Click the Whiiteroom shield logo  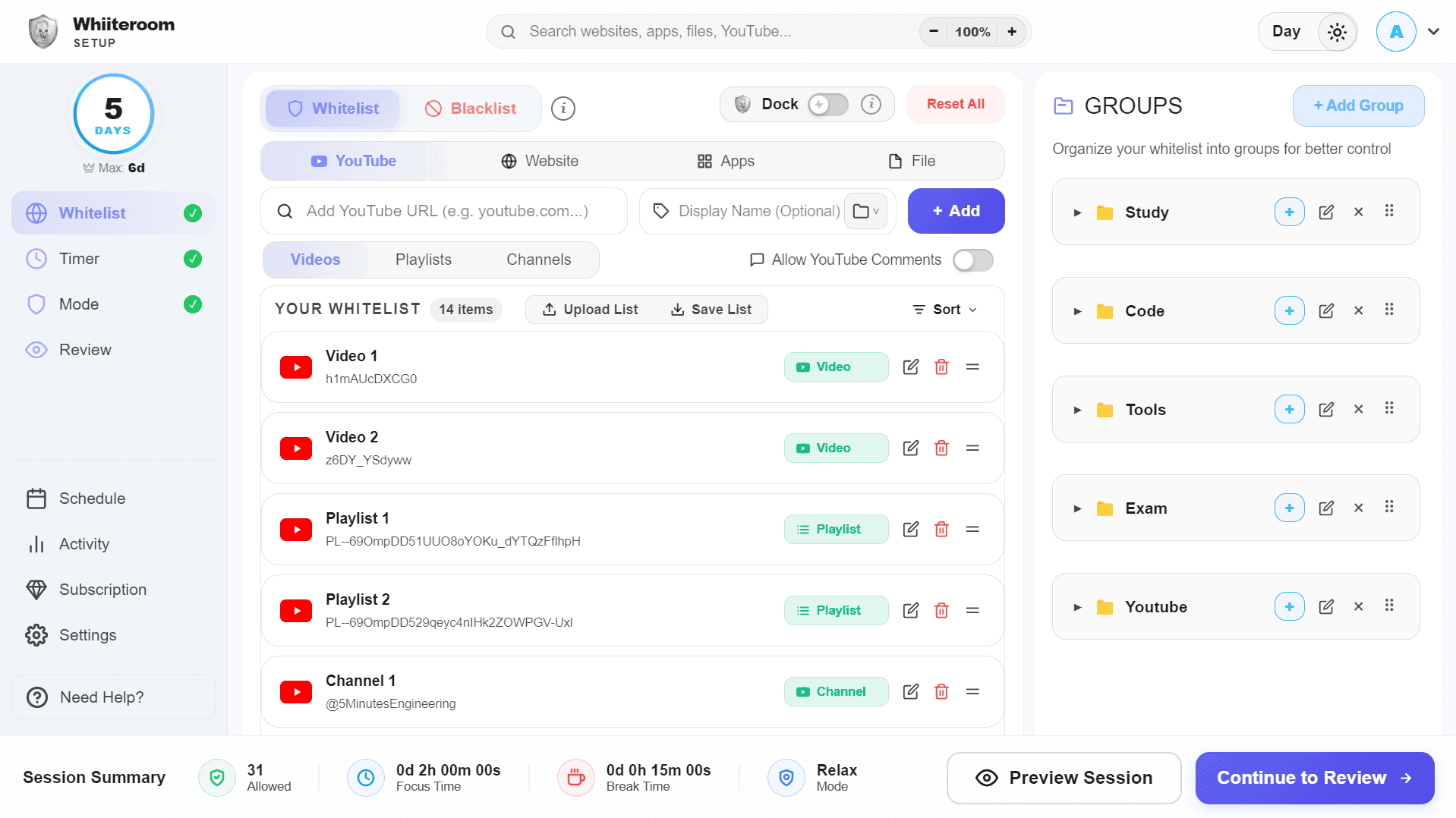43,32
